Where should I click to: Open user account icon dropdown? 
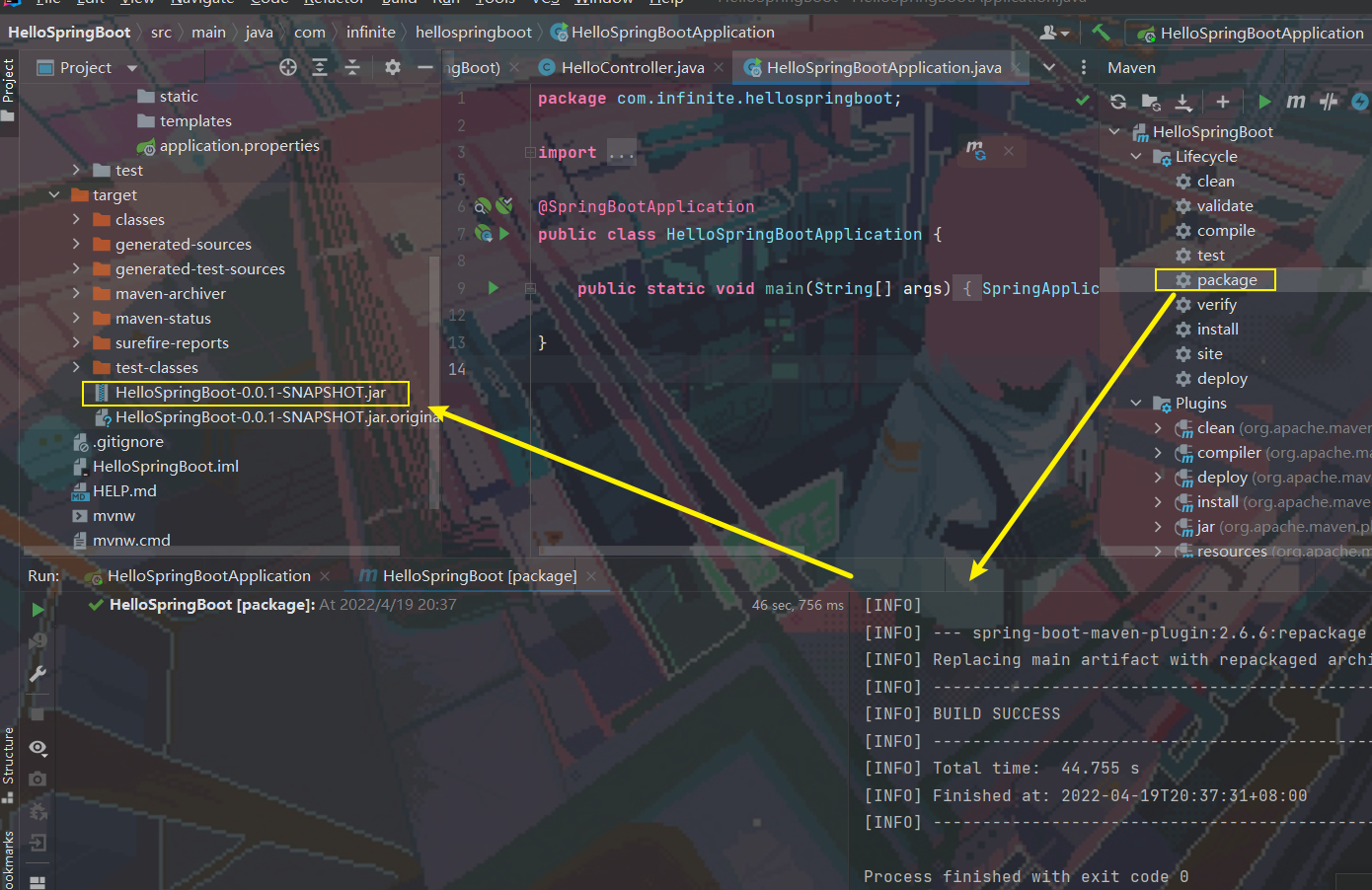click(x=1055, y=33)
